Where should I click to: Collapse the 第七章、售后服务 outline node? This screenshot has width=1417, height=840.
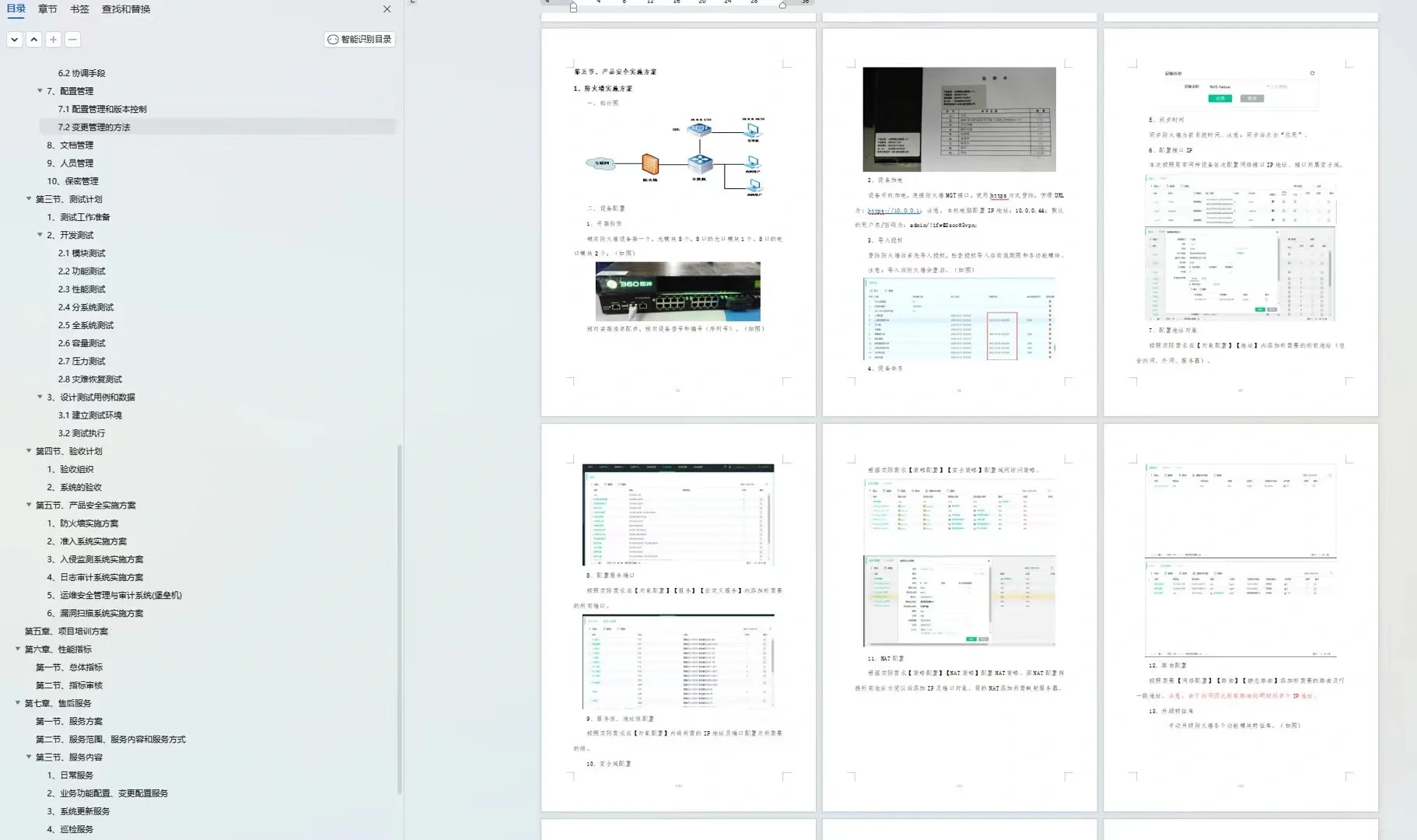(x=18, y=703)
